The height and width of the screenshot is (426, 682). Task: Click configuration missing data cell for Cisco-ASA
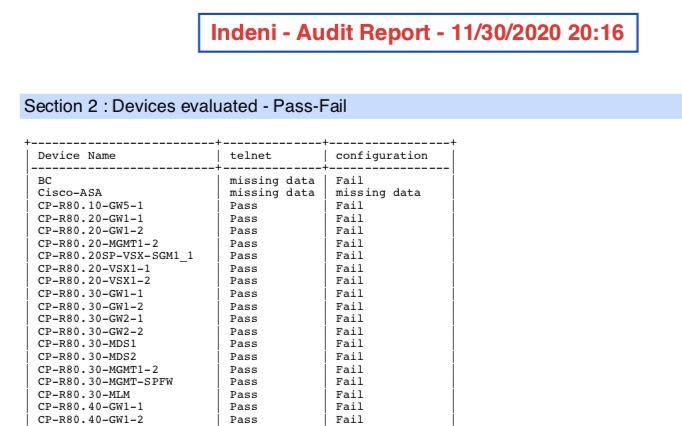pyautogui.click(x=378, y=193)
